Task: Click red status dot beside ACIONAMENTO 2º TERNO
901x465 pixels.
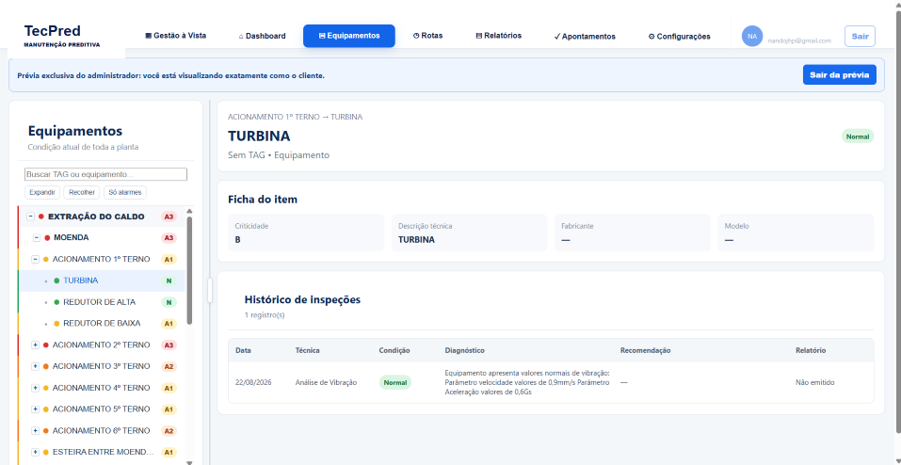Action: pos(45,345)
